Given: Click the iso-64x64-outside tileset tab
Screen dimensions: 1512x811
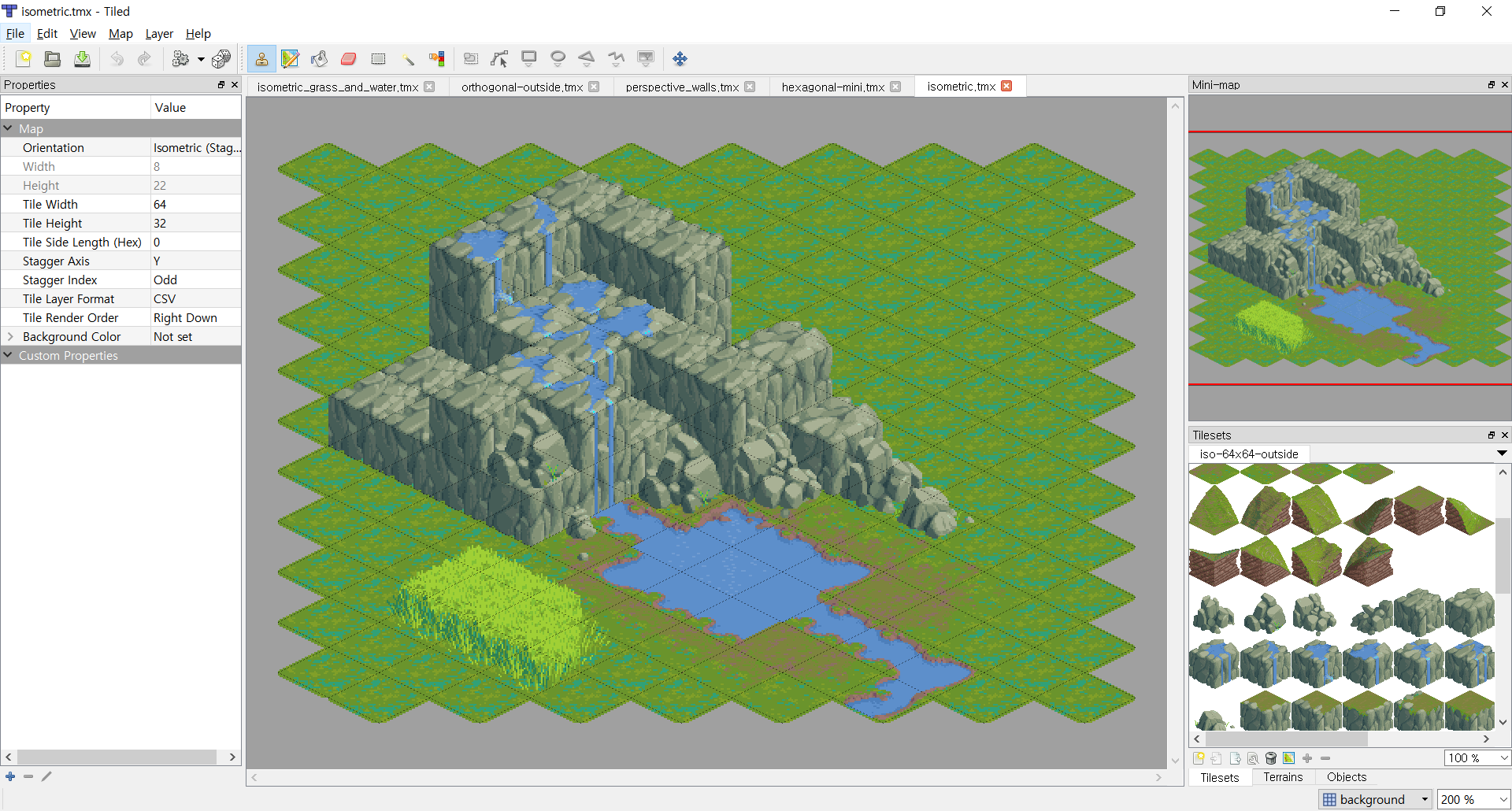Looking at the screenshot, I should [1249, 454].
